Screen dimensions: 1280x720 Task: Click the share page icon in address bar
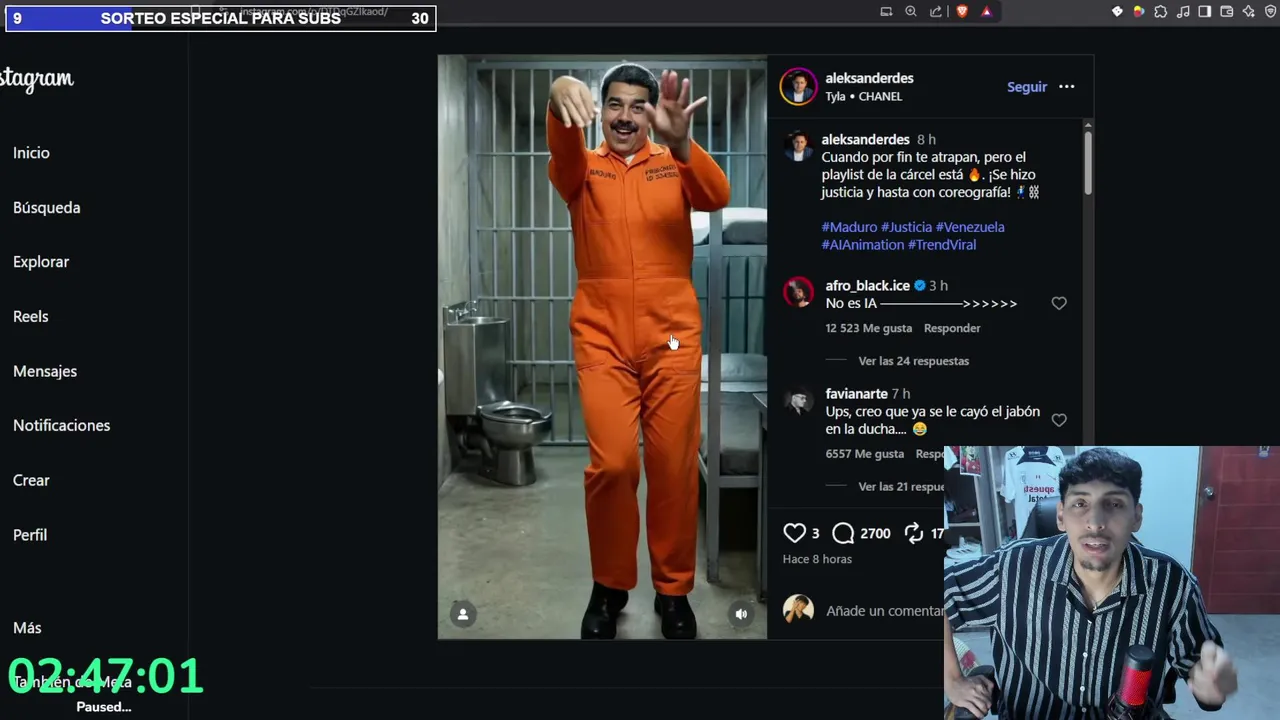tap(936, 12)
